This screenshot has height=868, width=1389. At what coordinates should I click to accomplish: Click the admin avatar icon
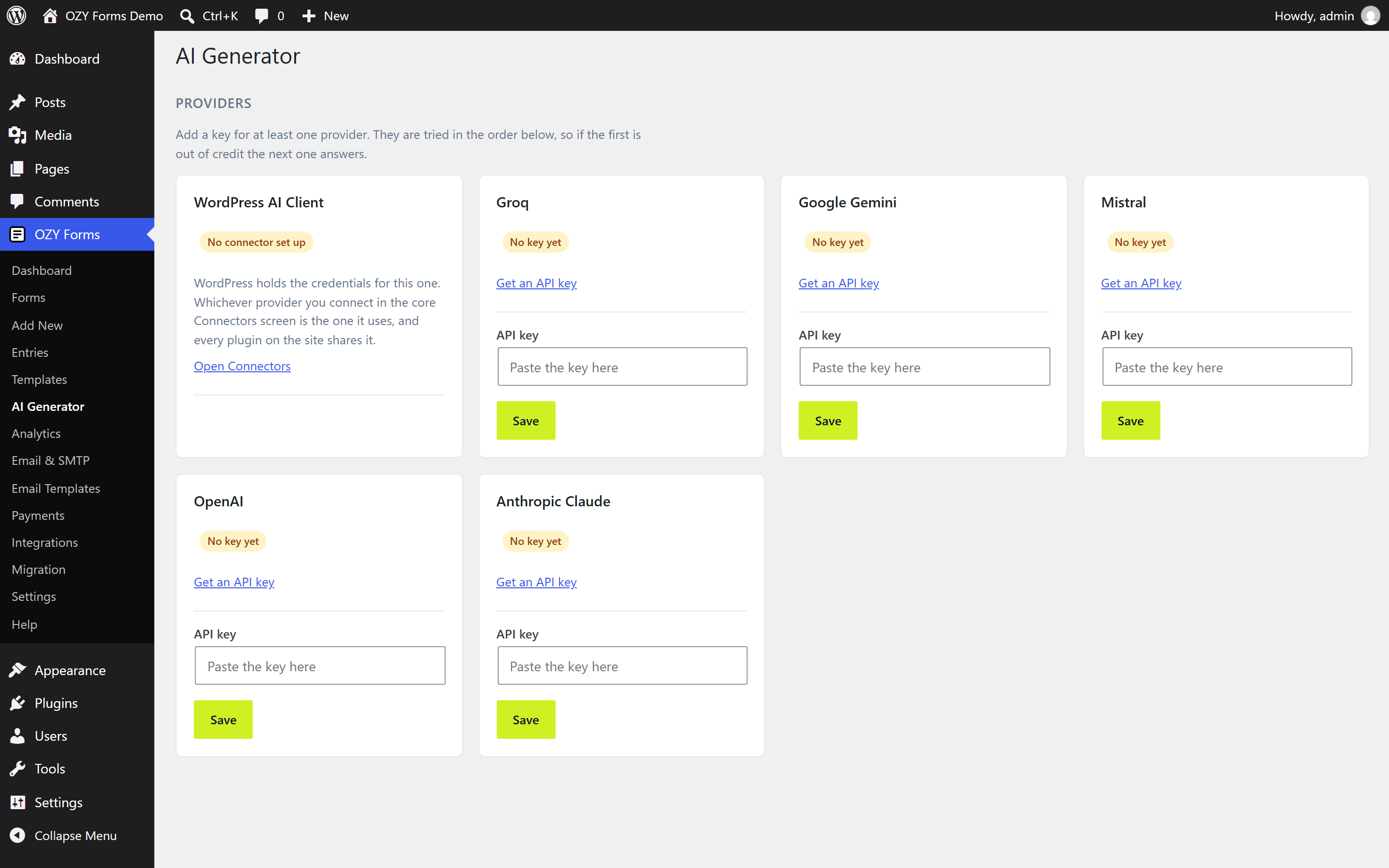point(1371,15)
